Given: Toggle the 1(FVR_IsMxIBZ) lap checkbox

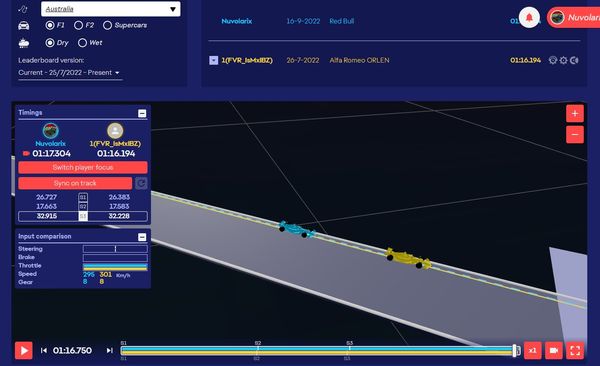Looking at the screenshot, I should pyautogui.click(x=214, y=60).
